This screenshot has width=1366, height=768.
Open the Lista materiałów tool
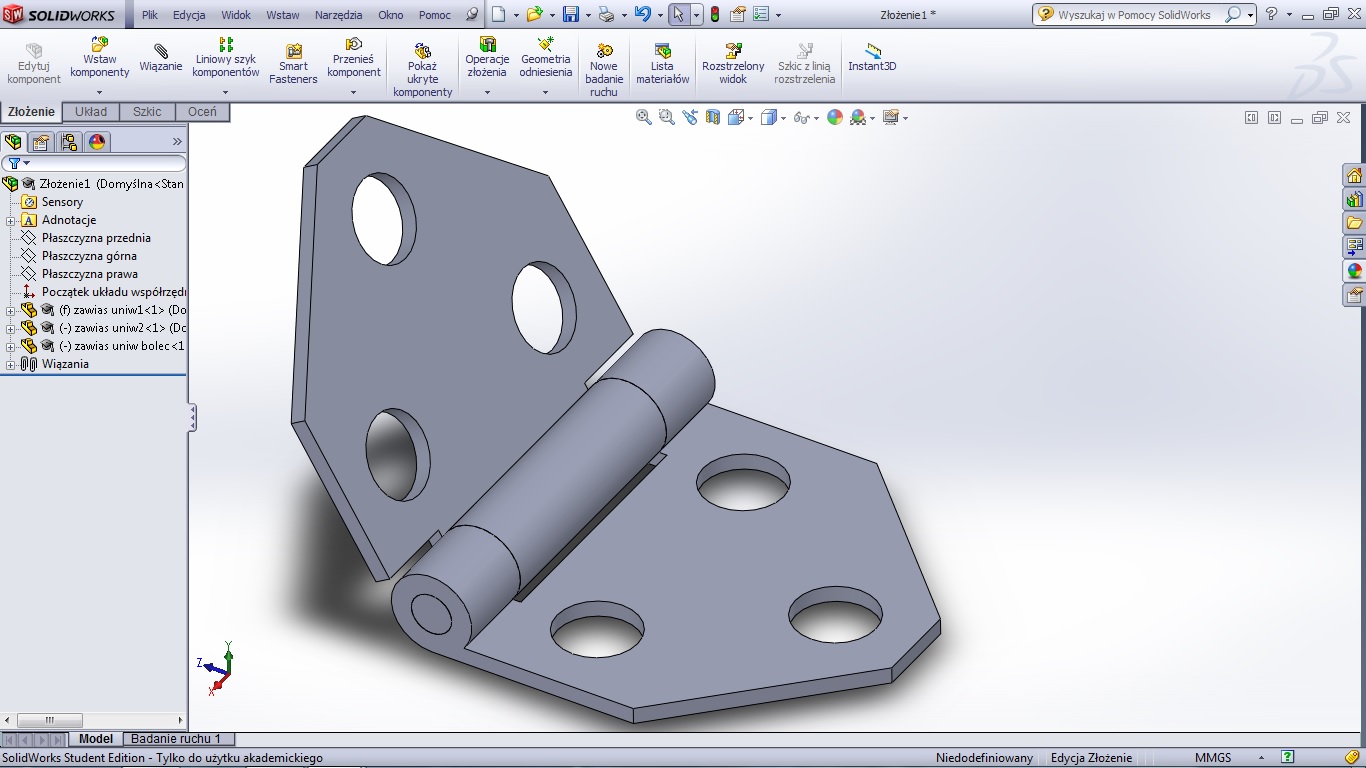coord(663,64)
